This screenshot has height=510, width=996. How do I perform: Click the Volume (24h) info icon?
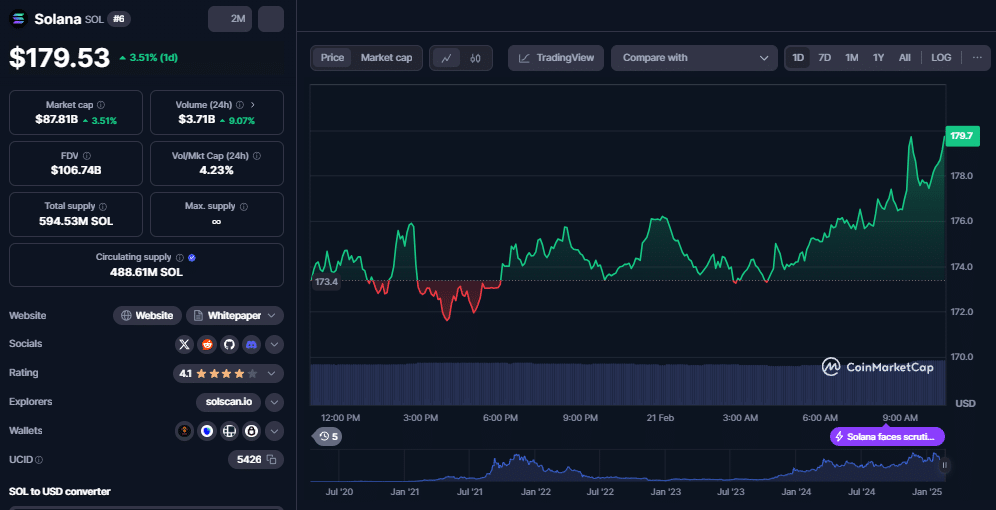pyautogui.click(x=239, y=105)
